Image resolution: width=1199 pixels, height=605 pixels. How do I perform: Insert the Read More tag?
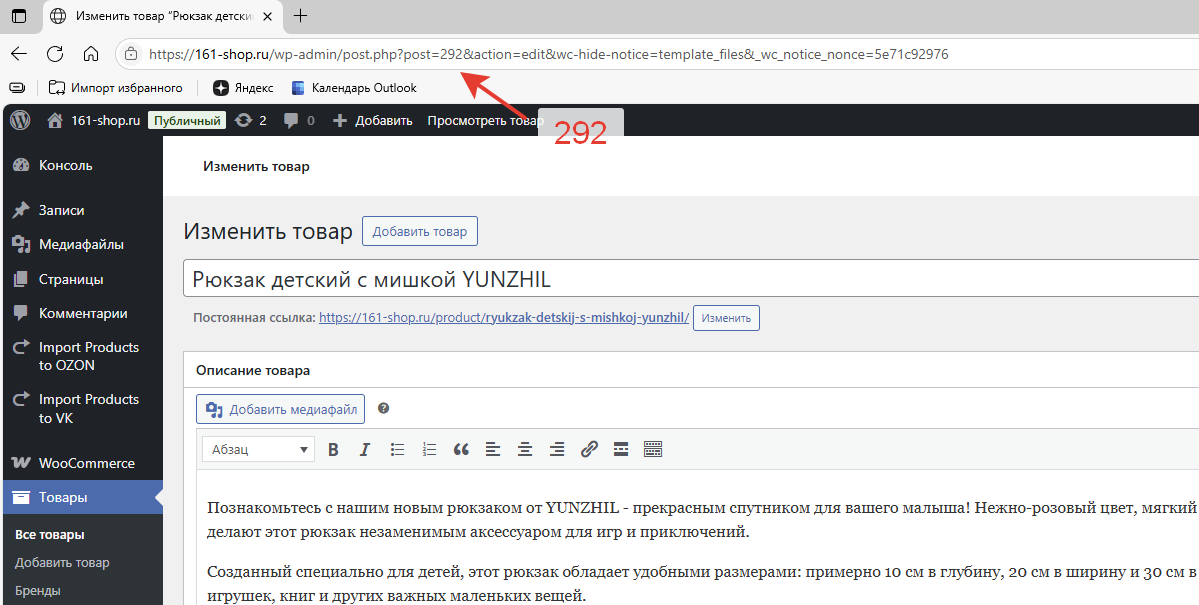pos(620,450)
